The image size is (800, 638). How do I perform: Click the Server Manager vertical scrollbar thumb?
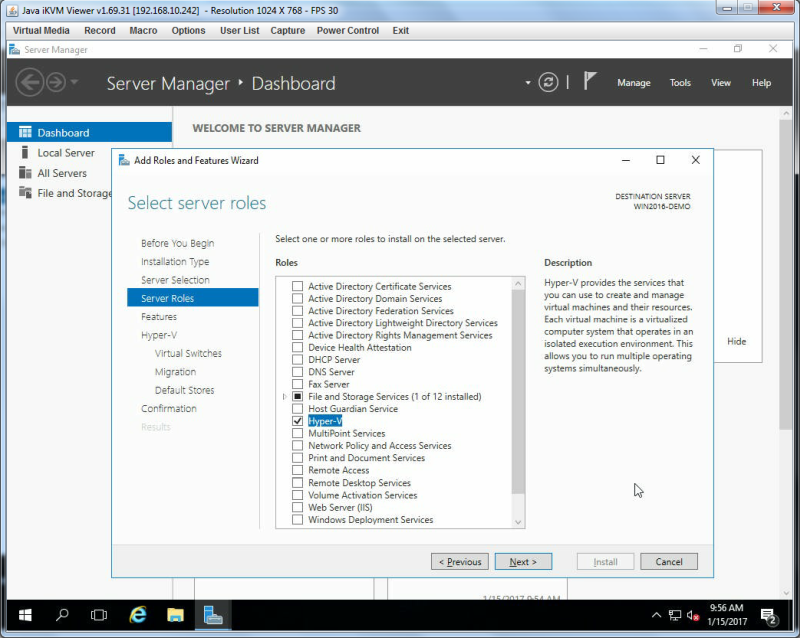click(x=786, y=275)
